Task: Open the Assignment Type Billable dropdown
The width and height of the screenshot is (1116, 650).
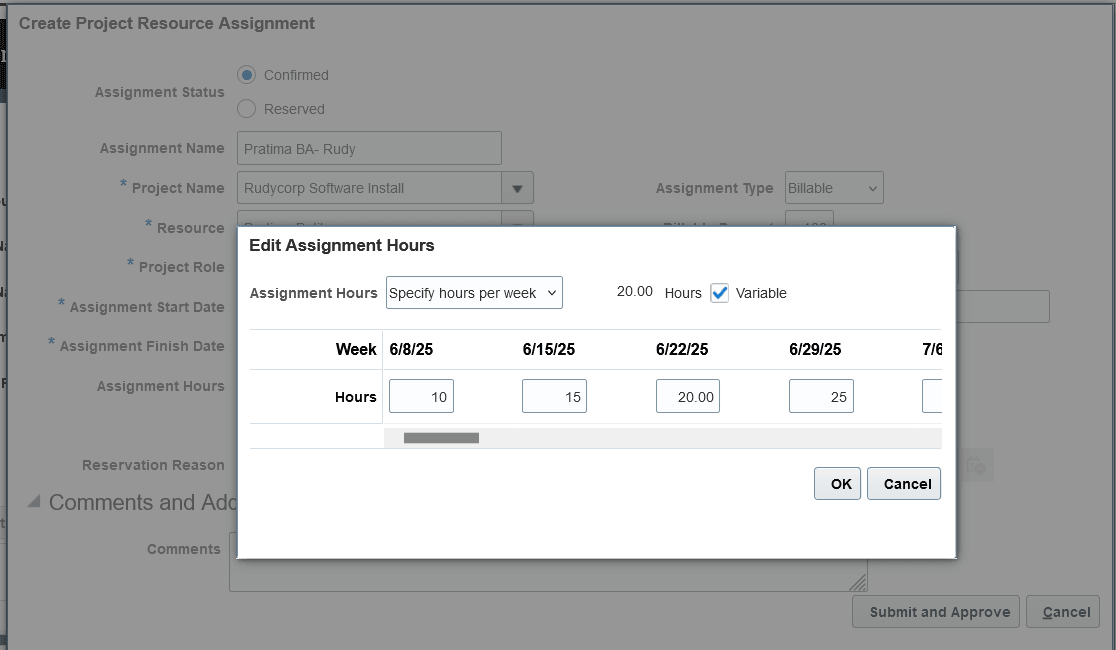Action: pyautogui.click(x=834, y=188)
